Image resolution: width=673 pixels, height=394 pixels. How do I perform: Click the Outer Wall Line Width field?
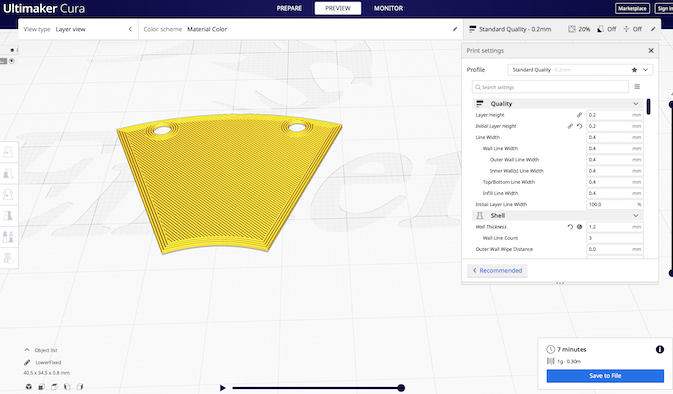[x=615, y=160]
